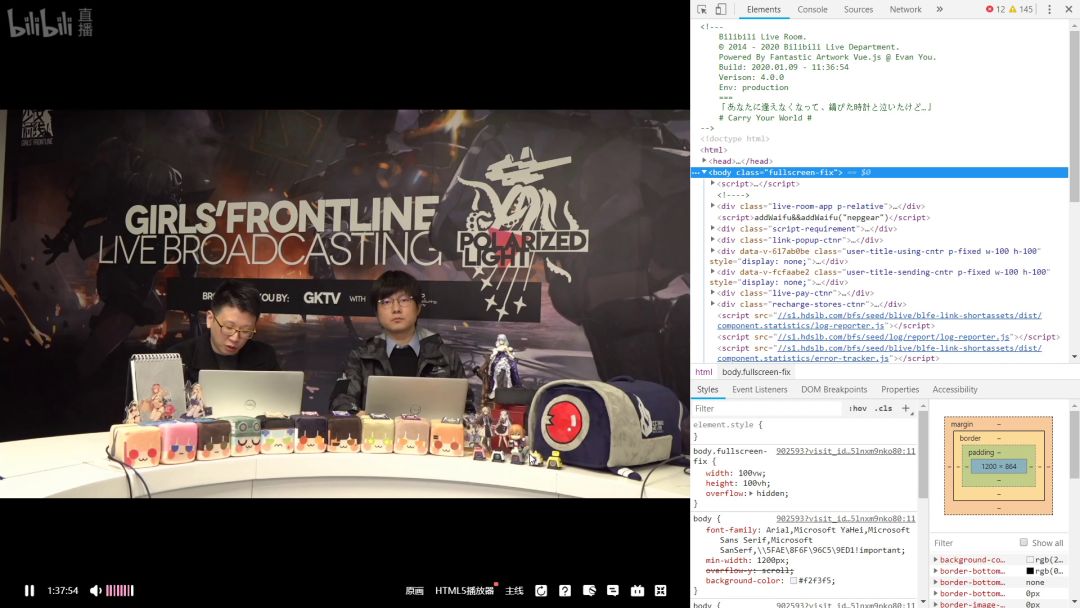1080x608 pixels.
Task: Expand the live-pay-ctnr div node
Action: pos(713,293)
